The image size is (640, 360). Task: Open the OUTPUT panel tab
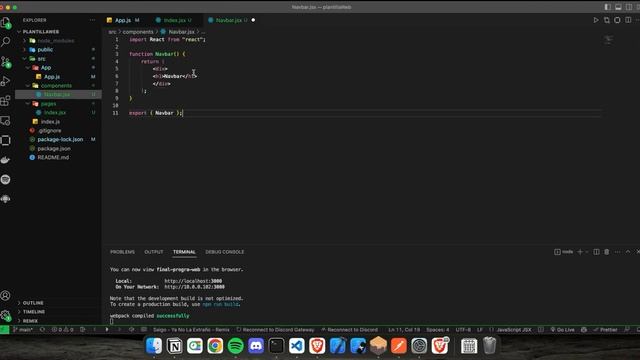click(154, 252)
